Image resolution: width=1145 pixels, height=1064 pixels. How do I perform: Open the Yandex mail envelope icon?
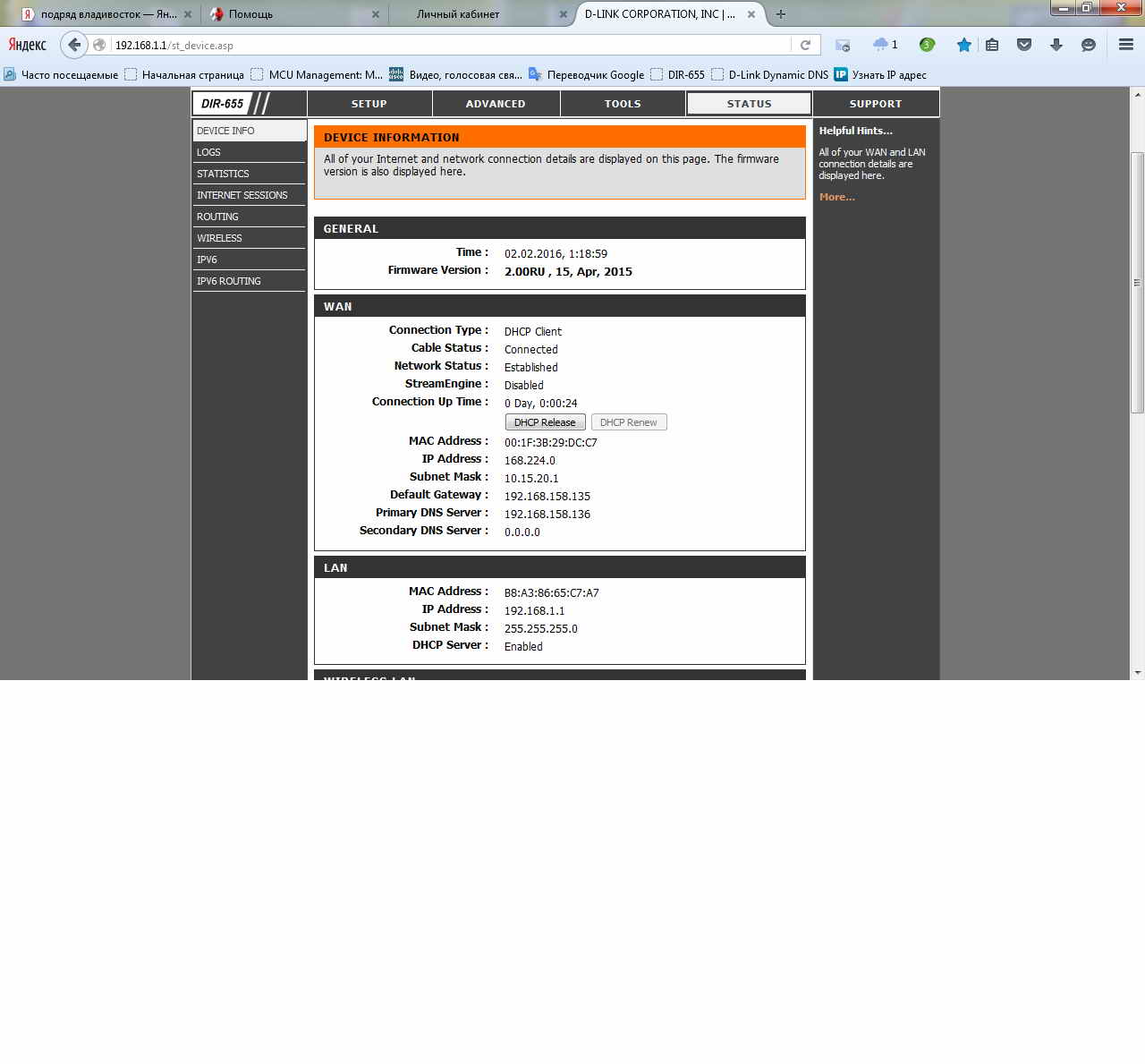(x=843, y=45)
